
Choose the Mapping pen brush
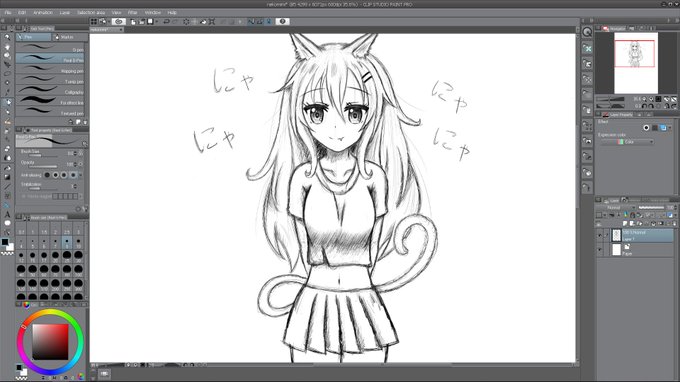[50, 69]
